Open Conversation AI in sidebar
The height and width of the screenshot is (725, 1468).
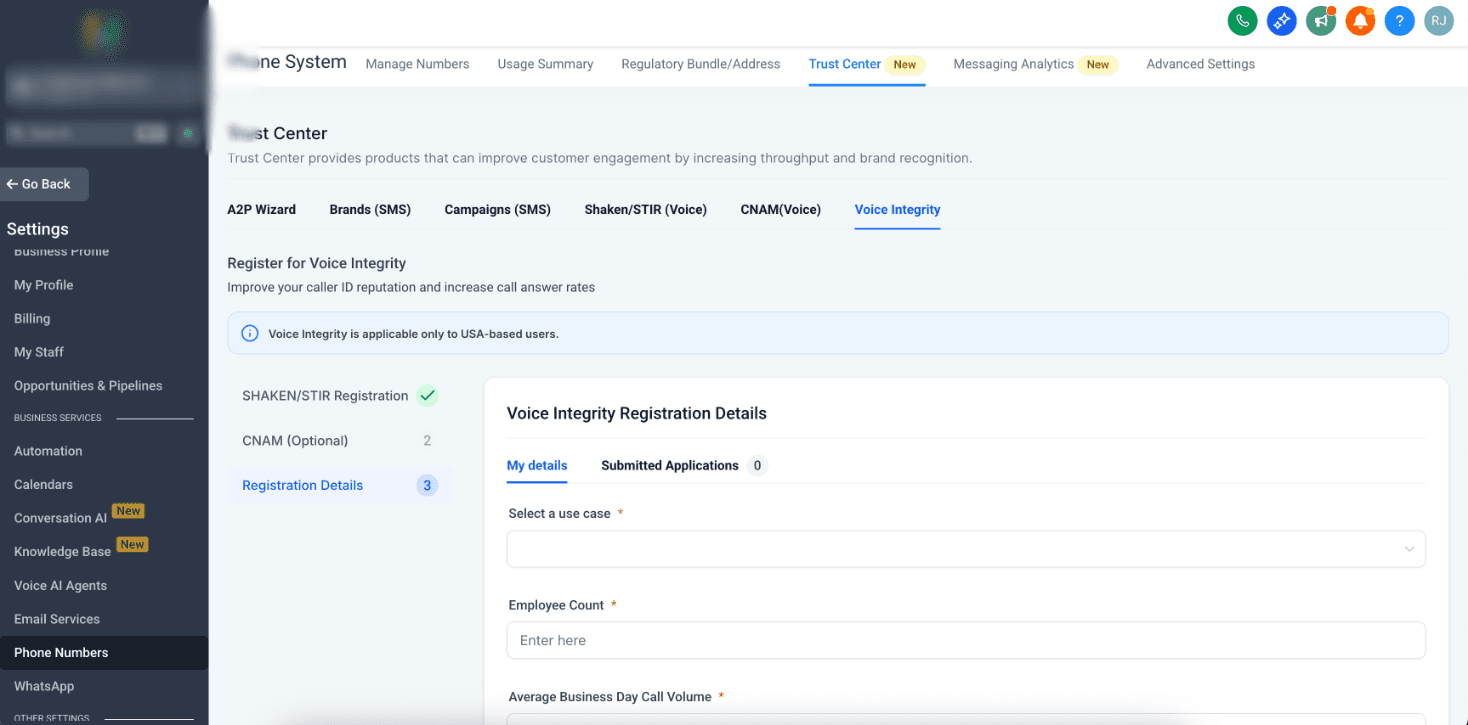pyautogui.click(x=60, y=518)
